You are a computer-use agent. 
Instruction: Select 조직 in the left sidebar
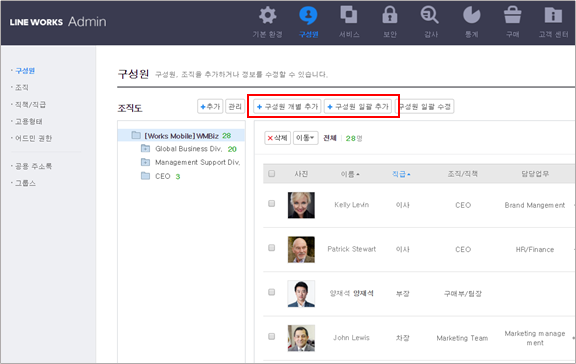(x=22, y=87)
